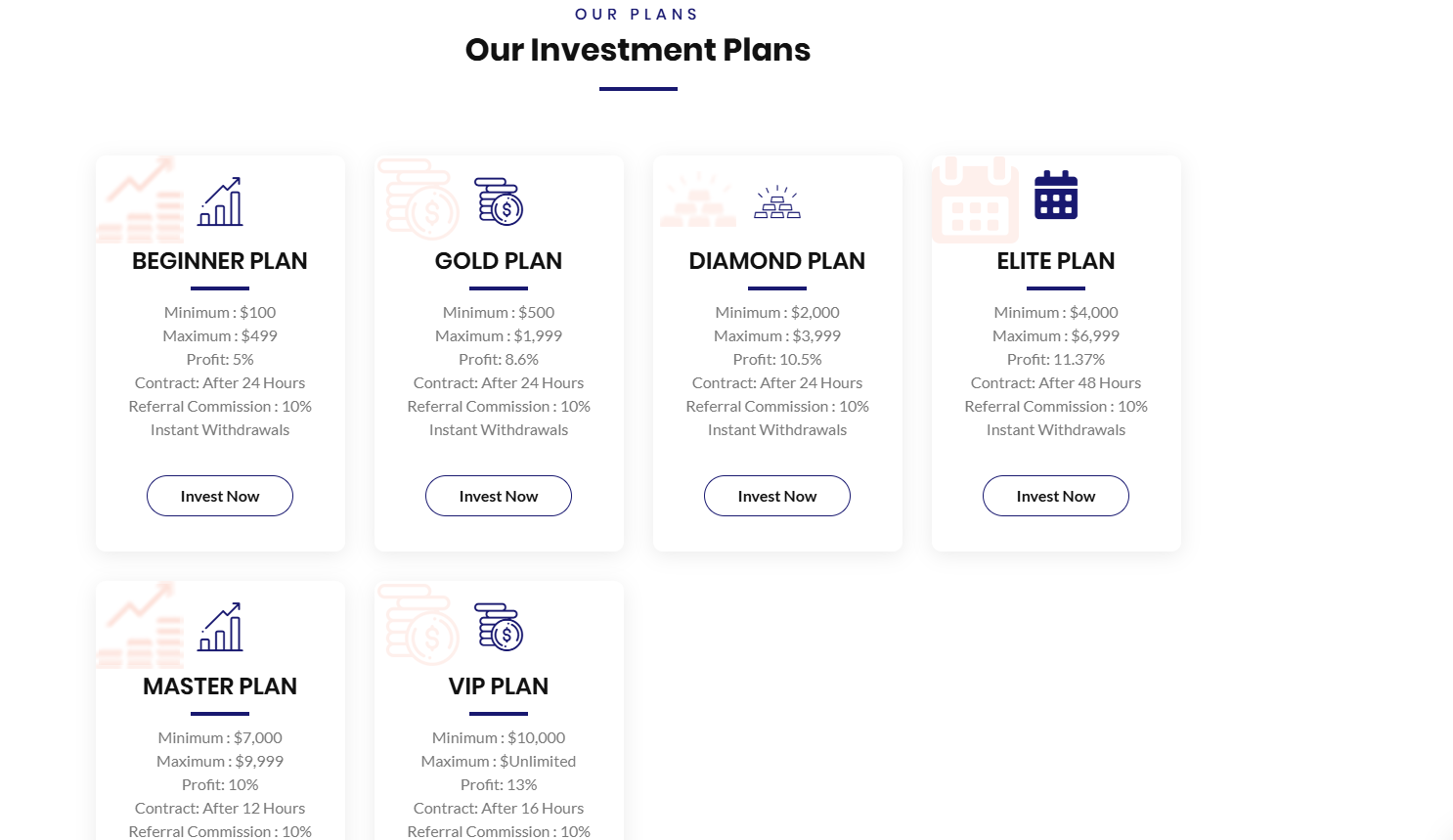This screenshot has width=1453, height=840.
Task: Click Elite Plan's Profit: 11.37% text
Action: click(1056, 360)
